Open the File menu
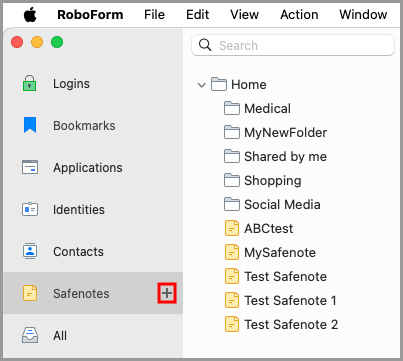The width and height of the screenshot is (403, 361). [x=154, y=15]
